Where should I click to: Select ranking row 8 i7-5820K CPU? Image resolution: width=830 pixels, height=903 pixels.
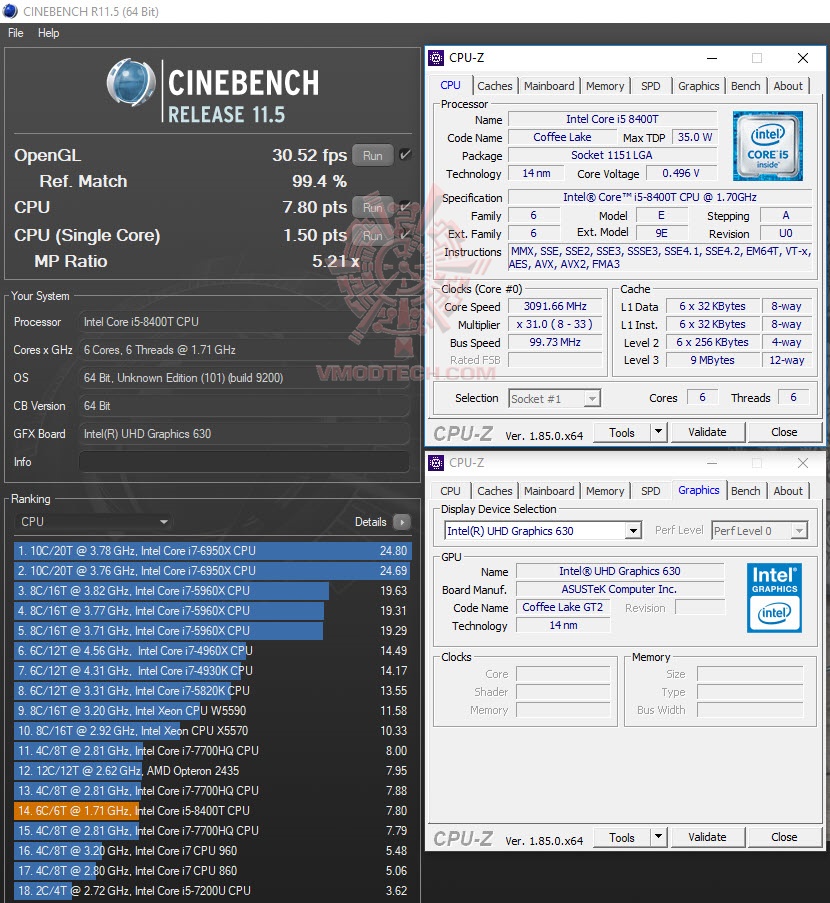tap(212, 690)
